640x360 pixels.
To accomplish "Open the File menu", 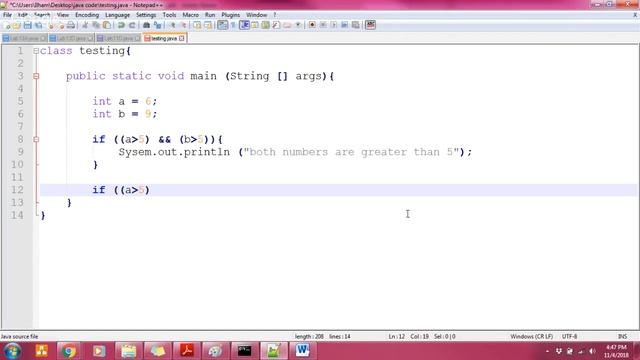I will tap(7, 15).
